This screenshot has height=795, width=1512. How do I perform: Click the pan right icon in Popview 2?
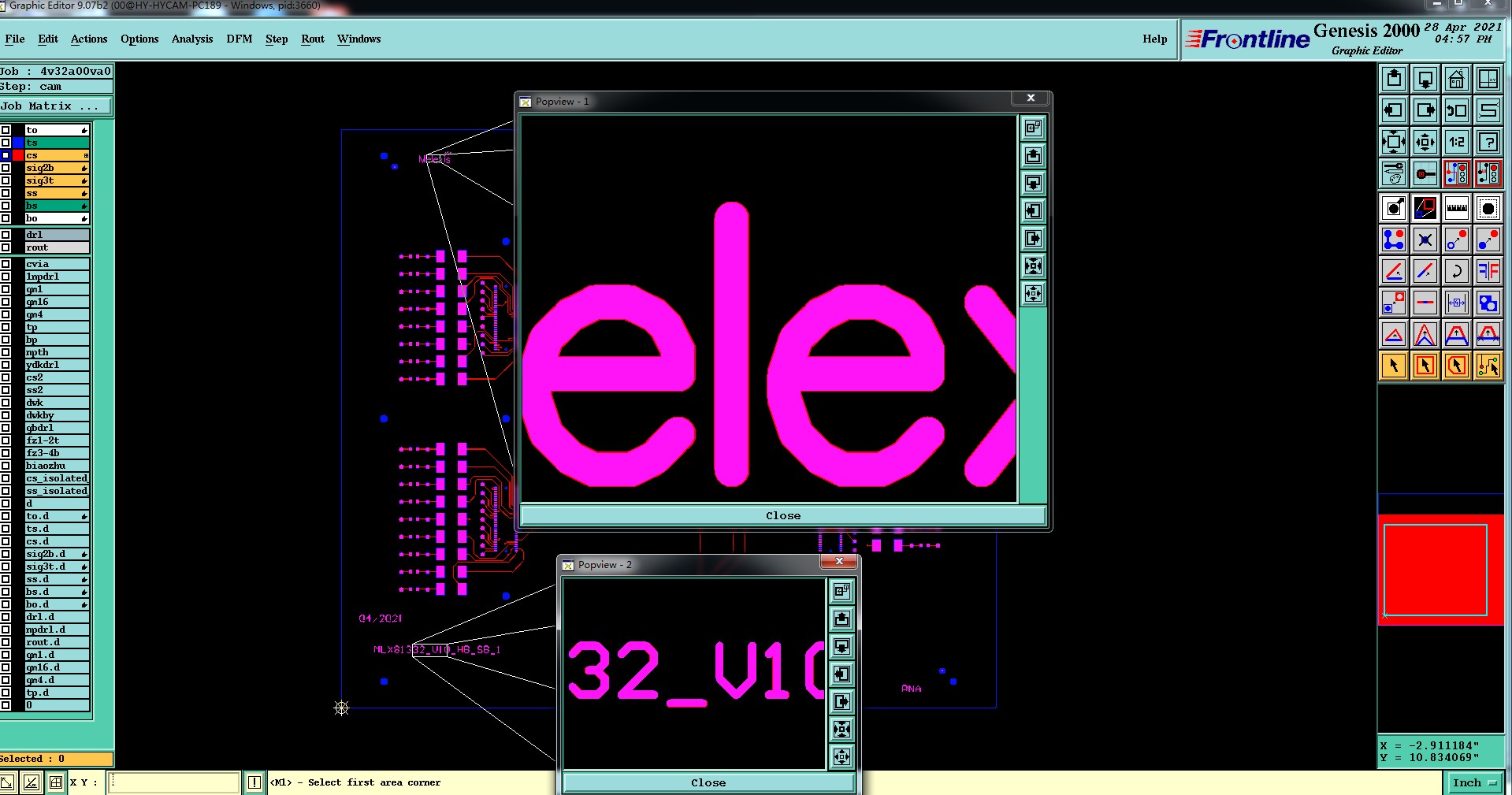pyautogui.click(x=841, y=701)
